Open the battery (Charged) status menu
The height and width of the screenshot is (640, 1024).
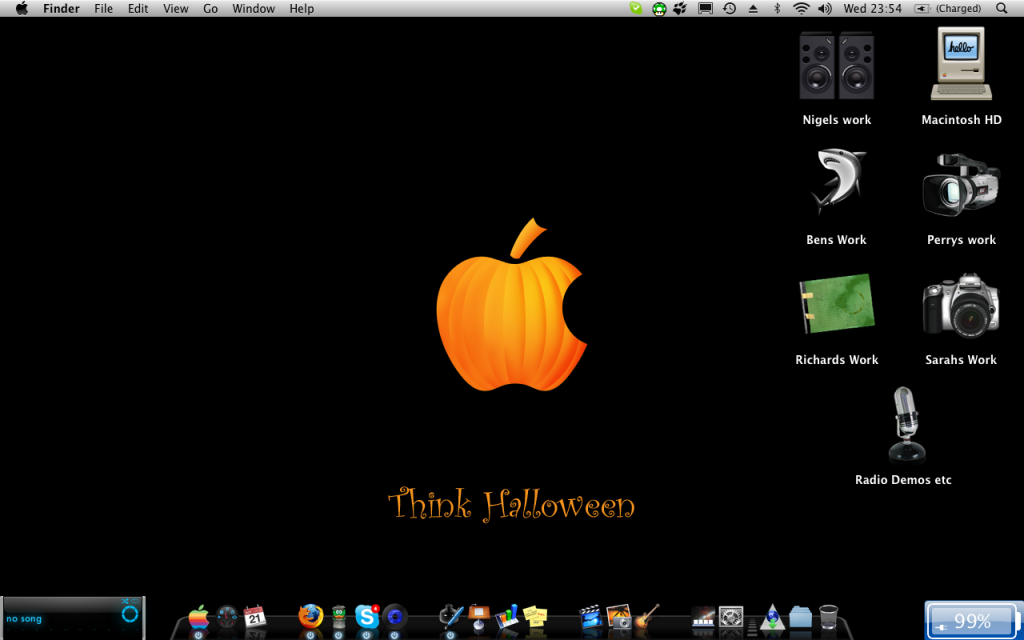[x=947, y=8]
